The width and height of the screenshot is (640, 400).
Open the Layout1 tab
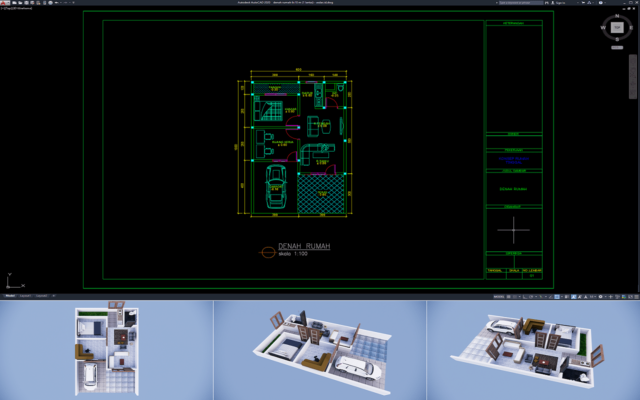click(25, 296)
